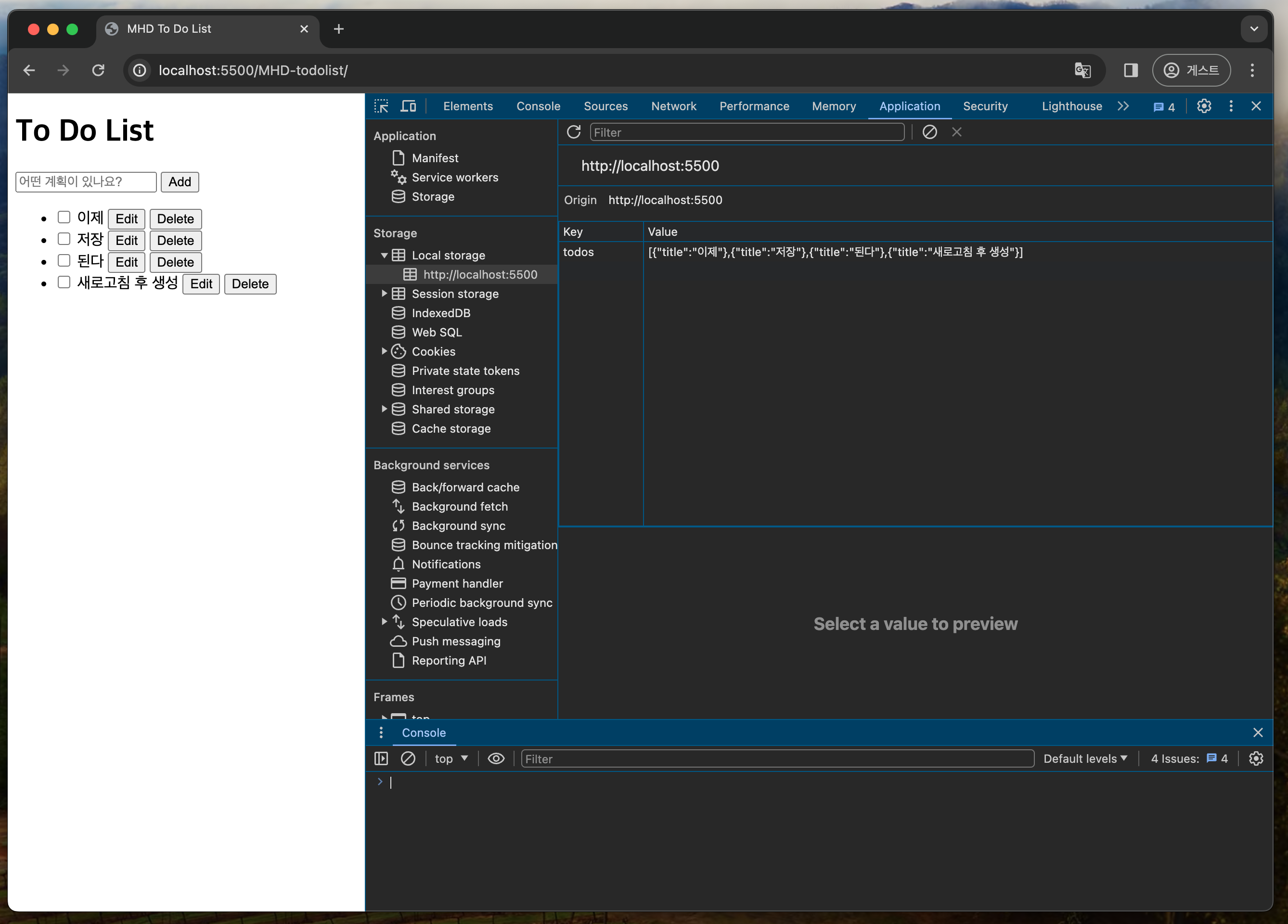The image size is (1288, 924).
Task: Click the console clear icon
Action: tap(408, 759)
